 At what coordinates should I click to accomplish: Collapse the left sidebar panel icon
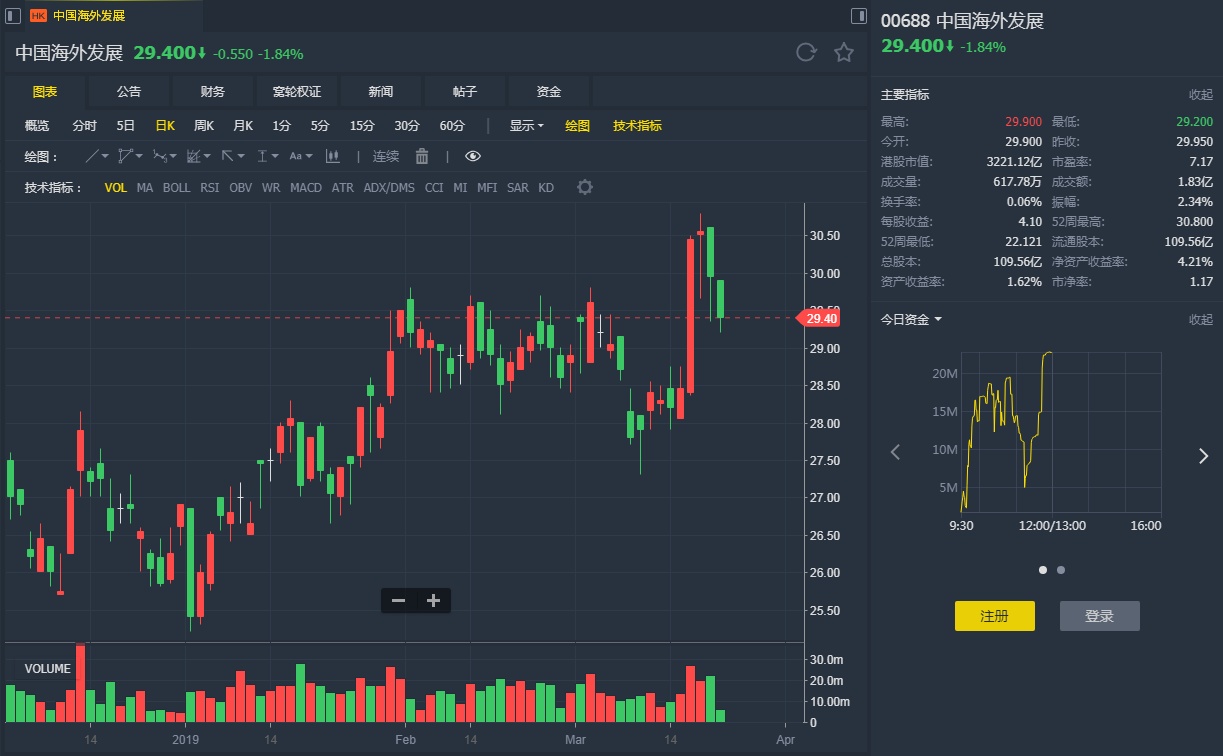click(14, 16)
